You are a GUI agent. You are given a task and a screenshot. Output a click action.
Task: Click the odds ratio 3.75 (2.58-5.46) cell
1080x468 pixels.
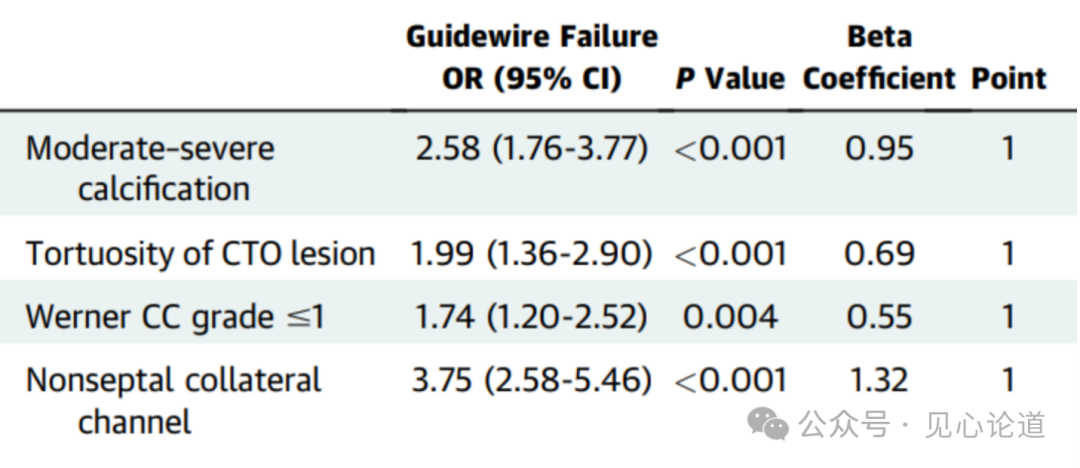coord(532,380)
